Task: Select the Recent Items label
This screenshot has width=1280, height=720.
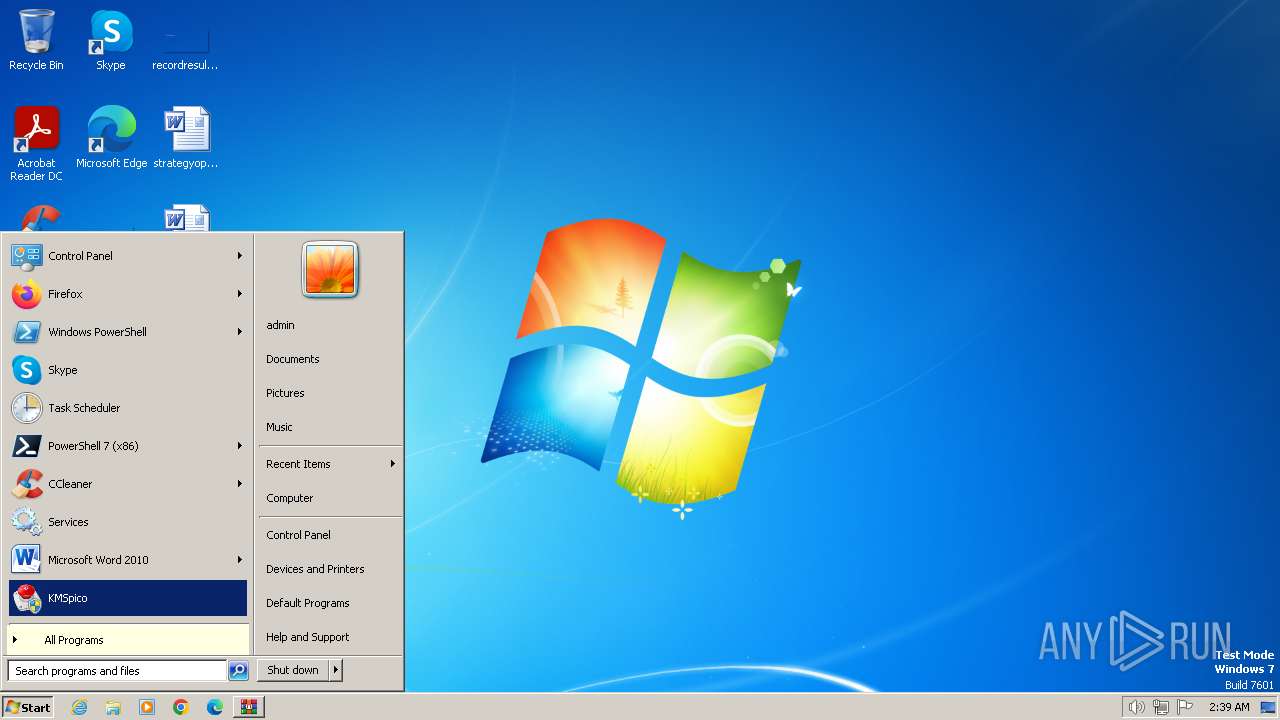Action: pos(298,464)
